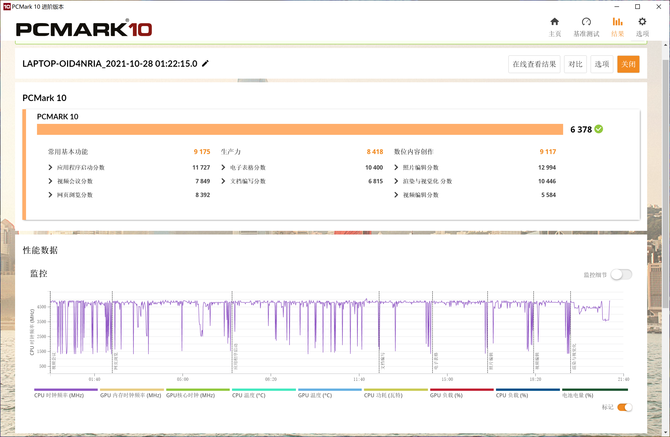Go to the Home (主页) tab
This screenshot has height=437, width=670.
pos(554,27)
